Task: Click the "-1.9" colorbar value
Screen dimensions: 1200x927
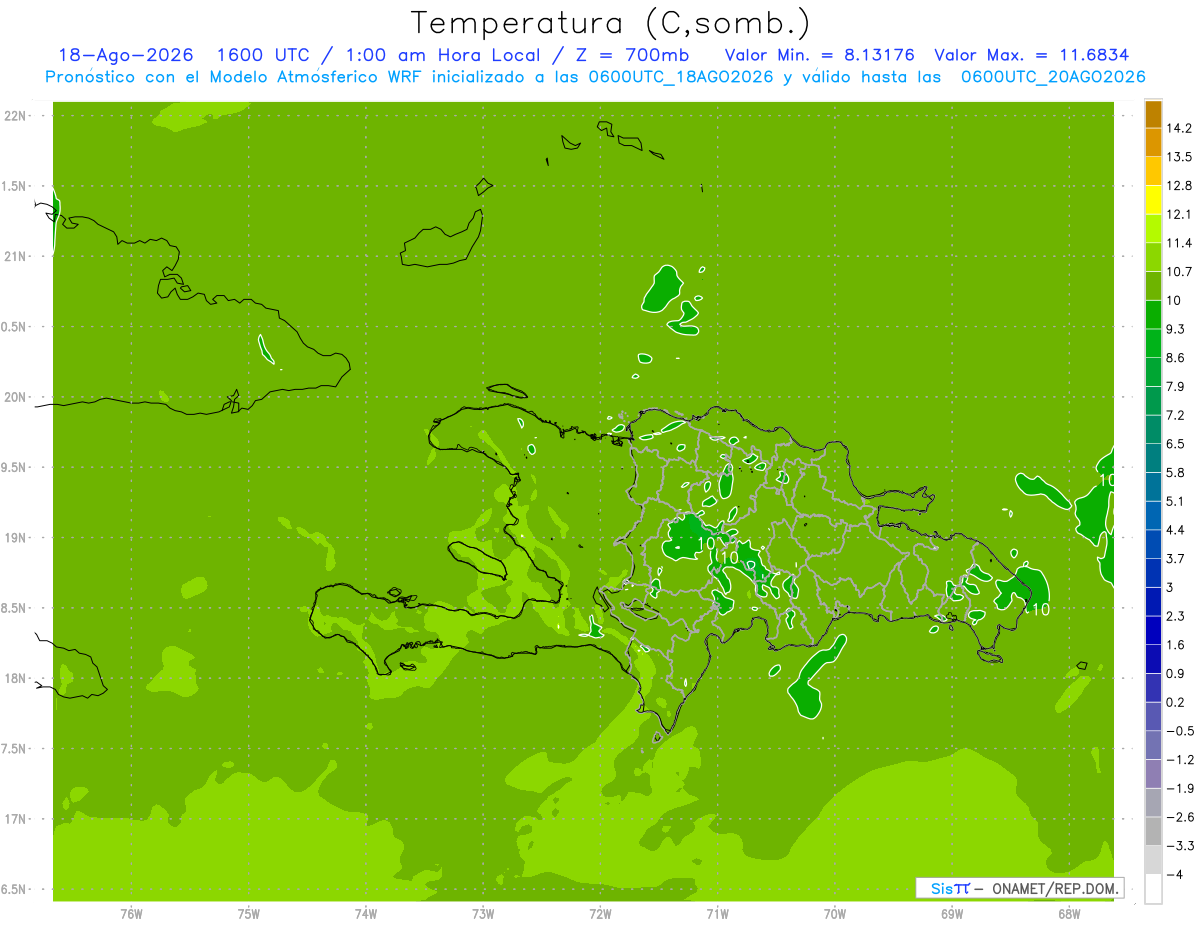Action: tap(1179, 788)
